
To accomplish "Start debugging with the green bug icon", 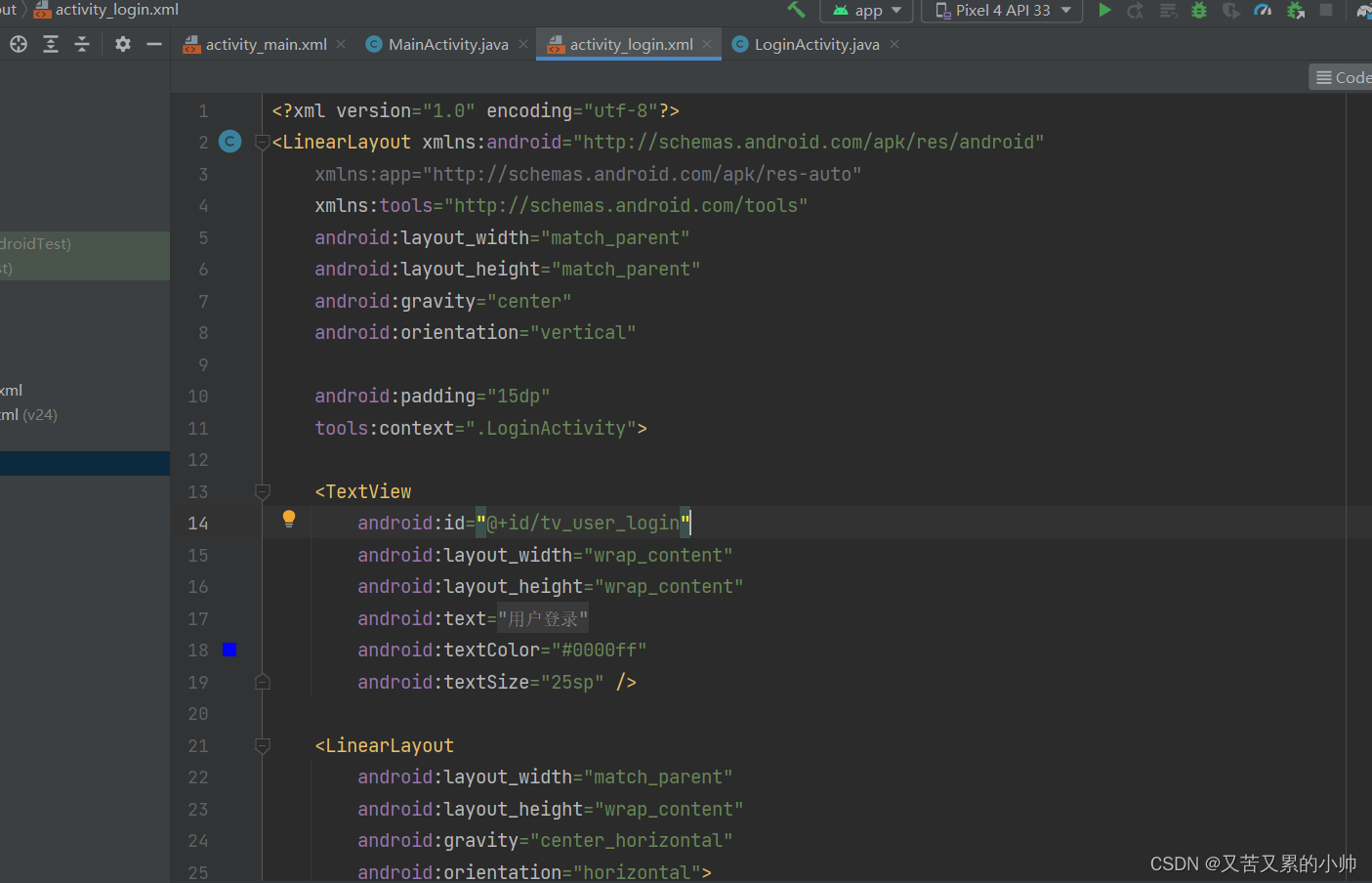I will (x=1199, y=11).
